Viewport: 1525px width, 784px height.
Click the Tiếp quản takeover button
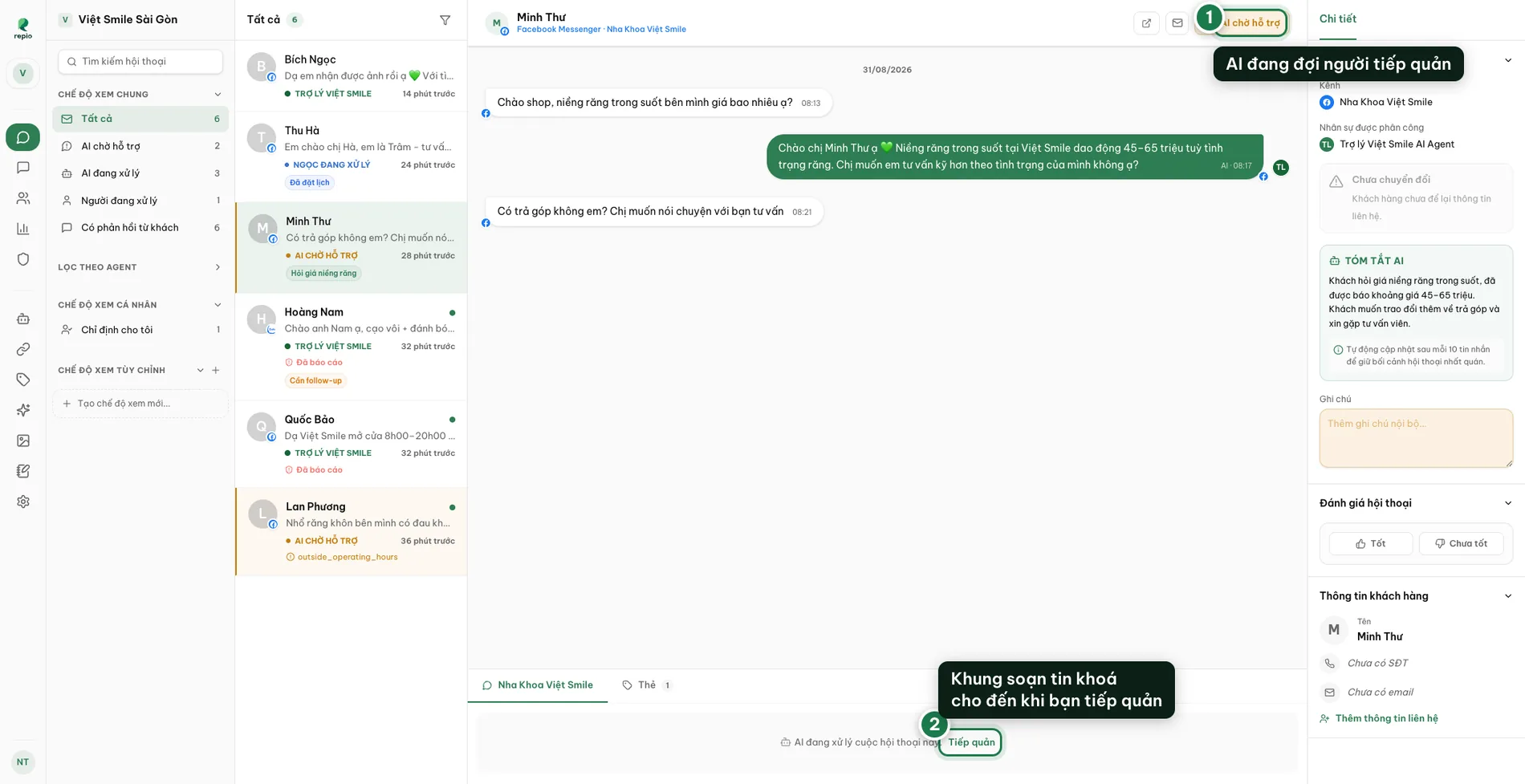971,742
